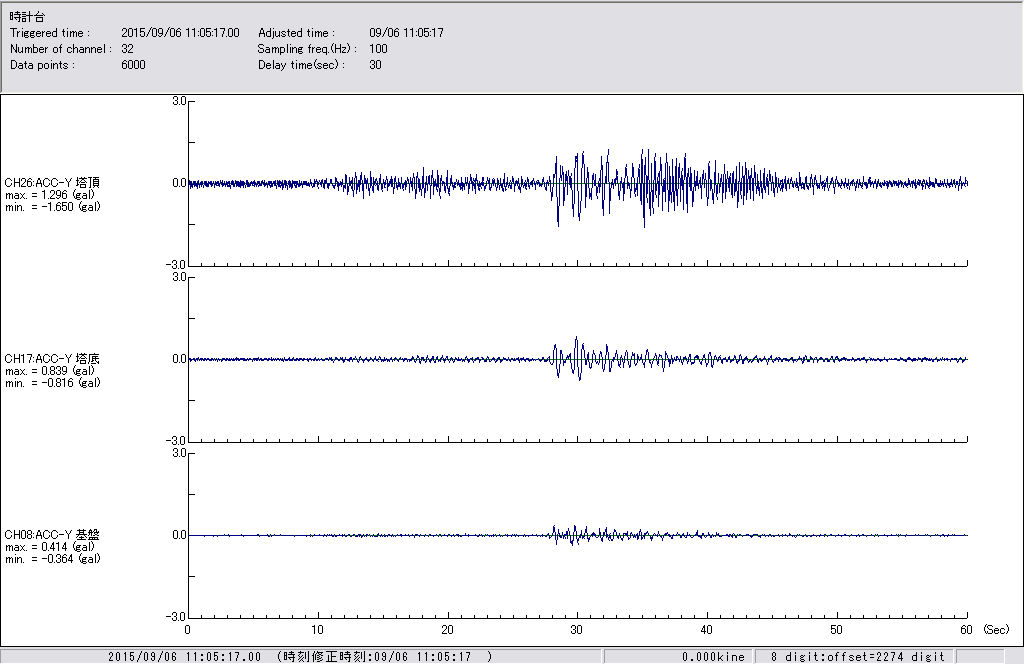Viewport: 1024px width, 664px height.
Task: Click the 10 tick on time axis
Action: [x=318, y=631]
